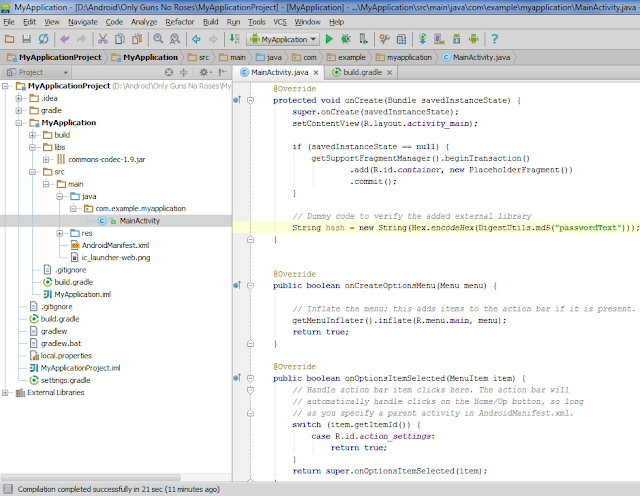
Task: Expand the build folder
Action: click(32, 135)
